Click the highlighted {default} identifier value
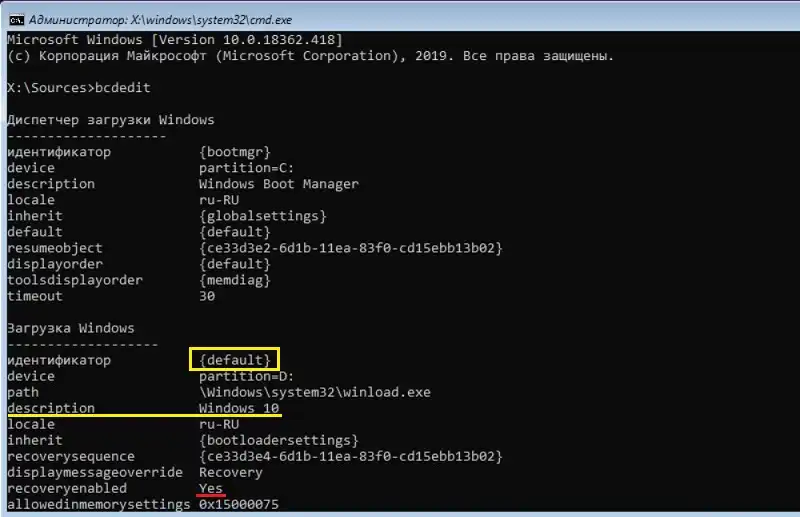This screenshot has height=517, width=800. [x=235, y=360]
